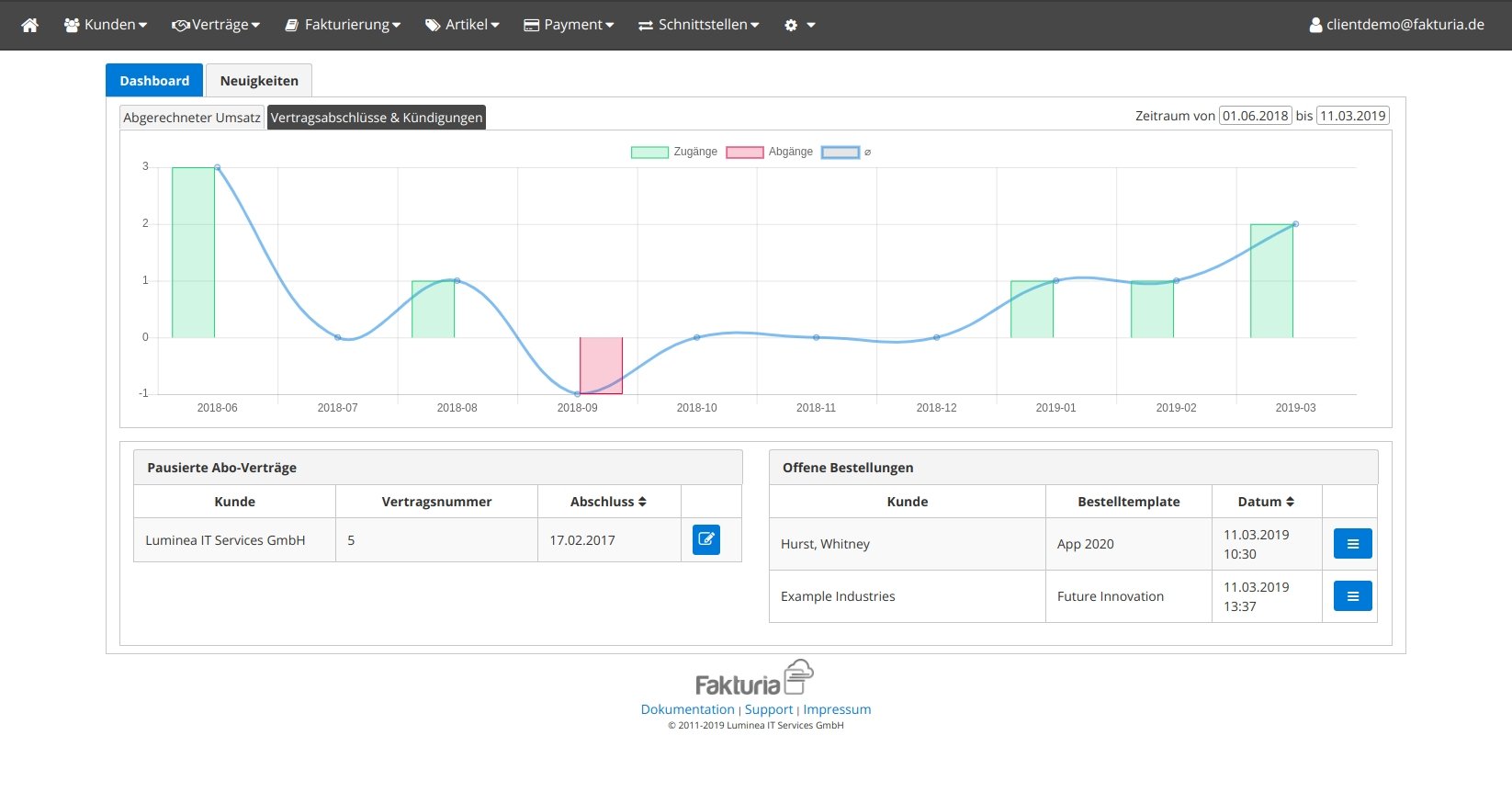Open the Verträge dropdown menu

[216, 25]
